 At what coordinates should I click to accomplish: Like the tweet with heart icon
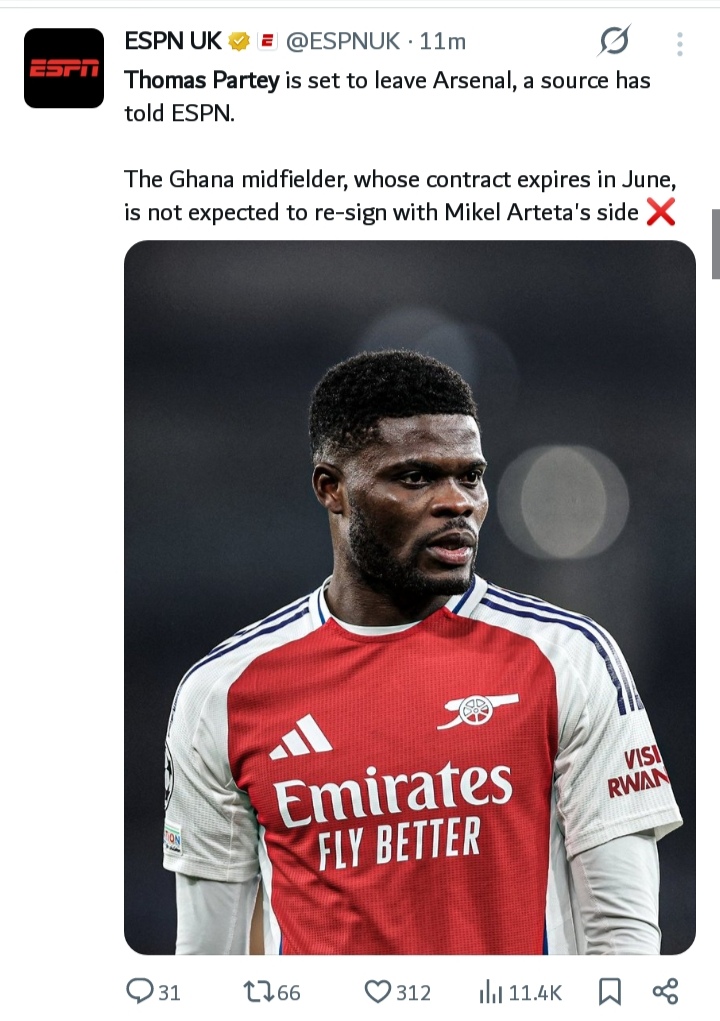pos(377,992)
